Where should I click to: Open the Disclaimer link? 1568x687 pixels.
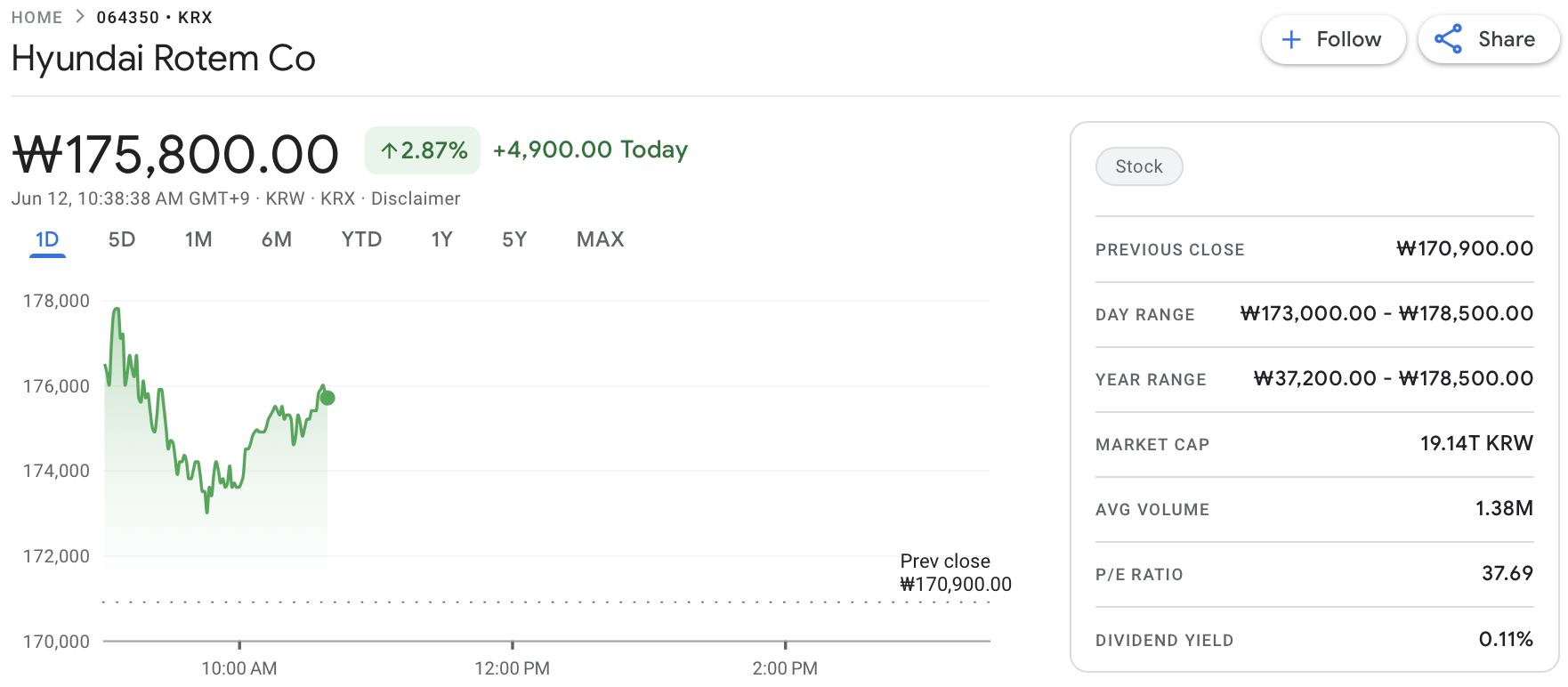[x=416, y=198]
